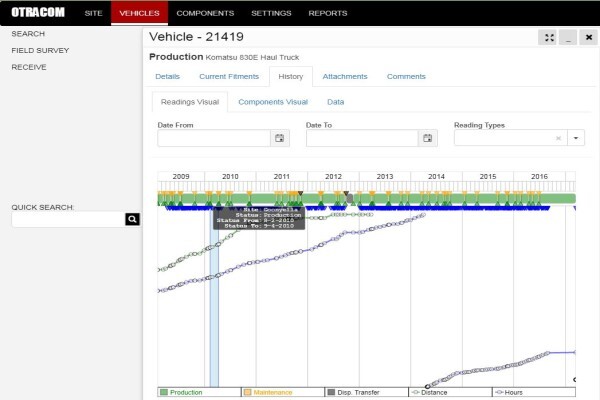Select the History tab

point(291,77)
